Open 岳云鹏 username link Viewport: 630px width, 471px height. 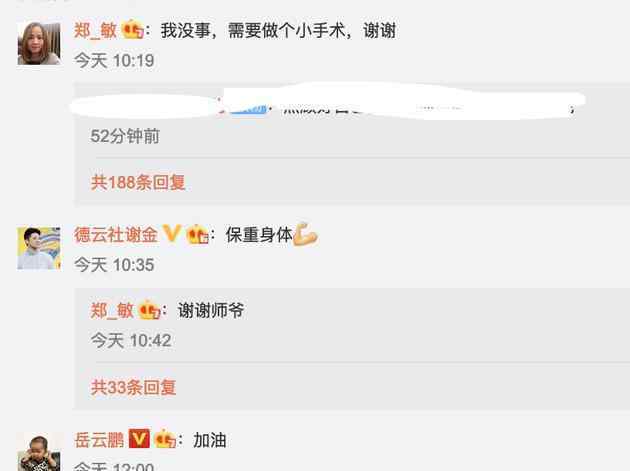(99, 439)
